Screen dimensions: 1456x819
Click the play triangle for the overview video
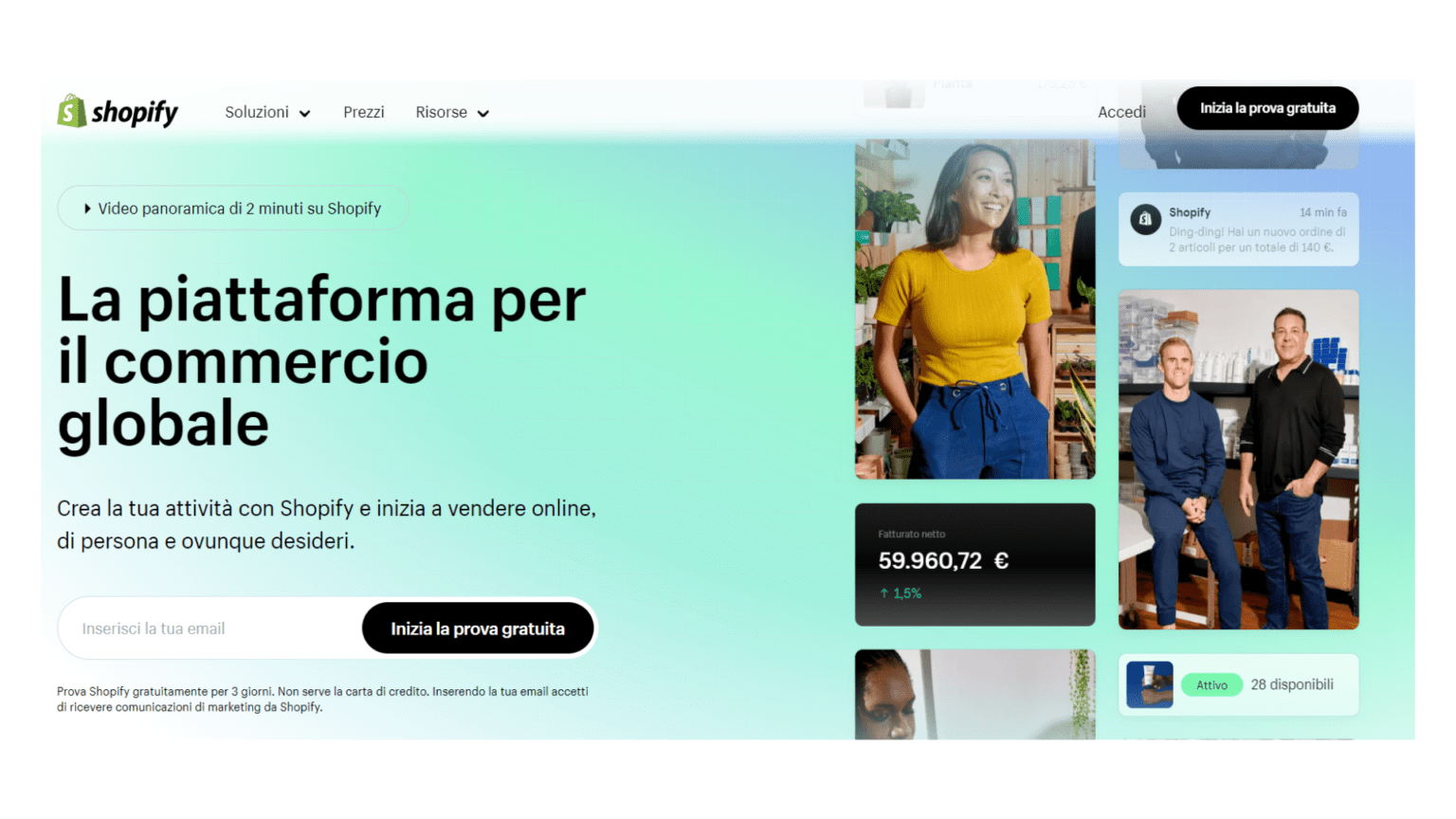pos(87,209)
